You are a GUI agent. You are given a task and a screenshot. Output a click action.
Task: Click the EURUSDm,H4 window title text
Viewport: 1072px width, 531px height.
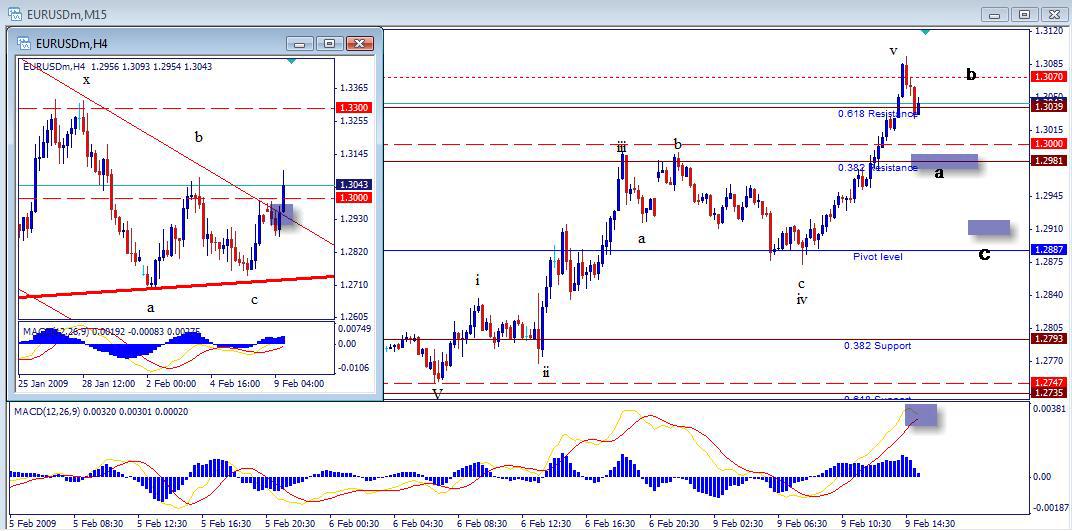point(72,44)
